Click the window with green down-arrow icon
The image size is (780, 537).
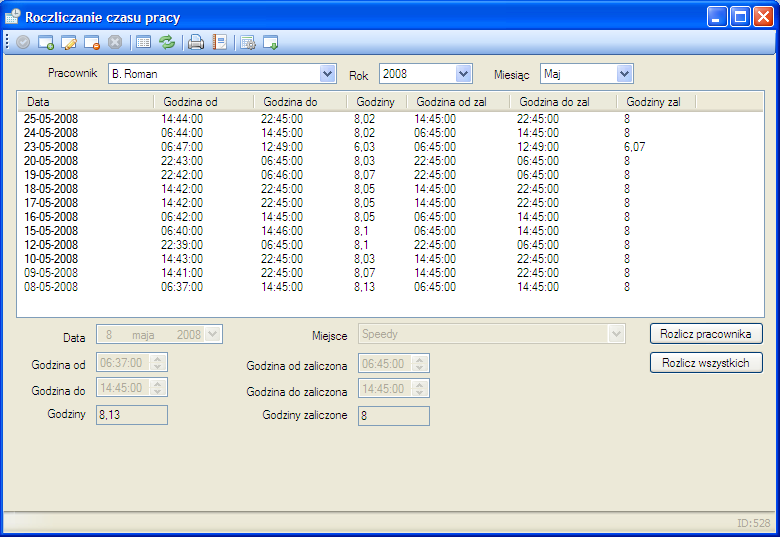click(271, 43)
